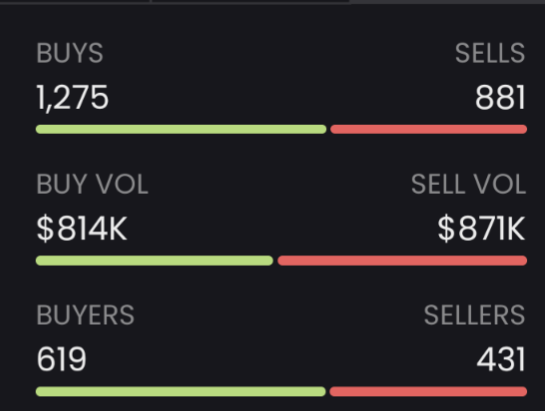Viewport: 545px width, 411px height.
Task: Click the red sellers ratio bar
Action: 428,392
